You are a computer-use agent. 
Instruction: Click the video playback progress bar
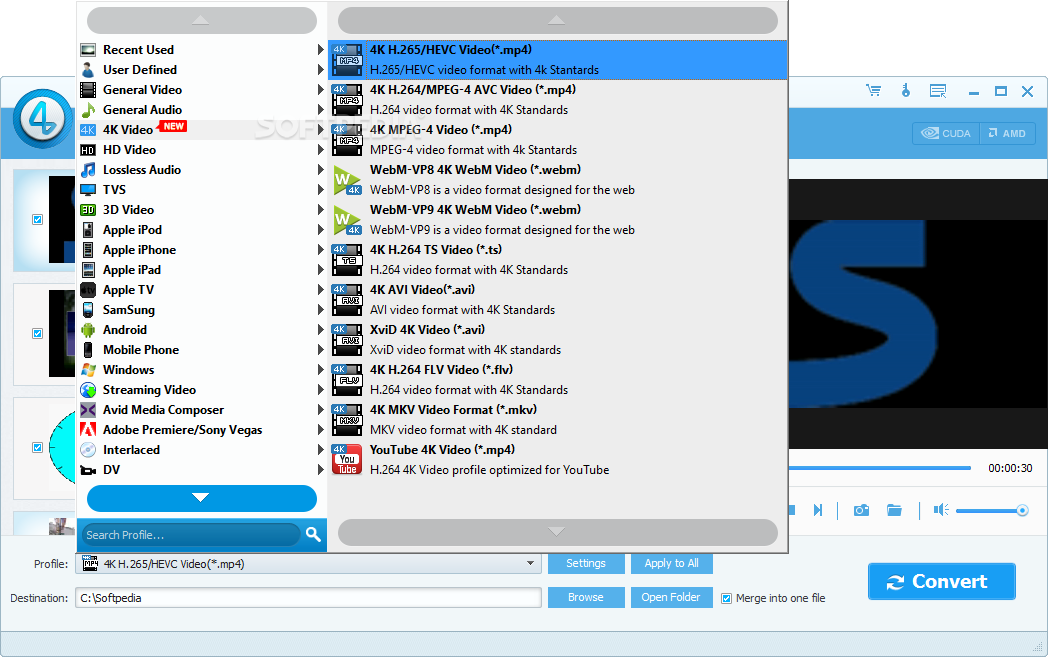(880, 468)
